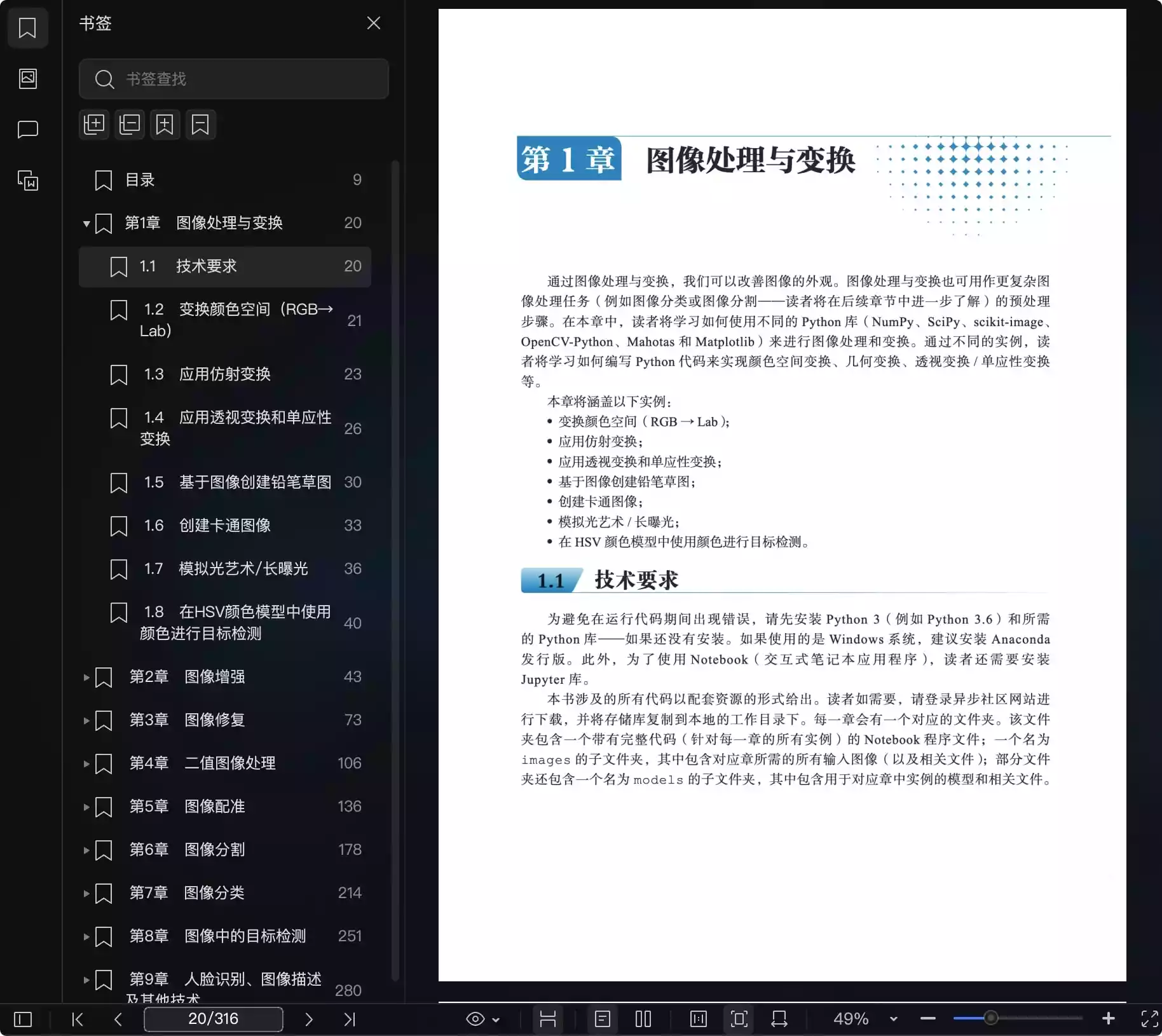Click the add-bookmark icon
1162x1036 pixels.
(165, 125)
